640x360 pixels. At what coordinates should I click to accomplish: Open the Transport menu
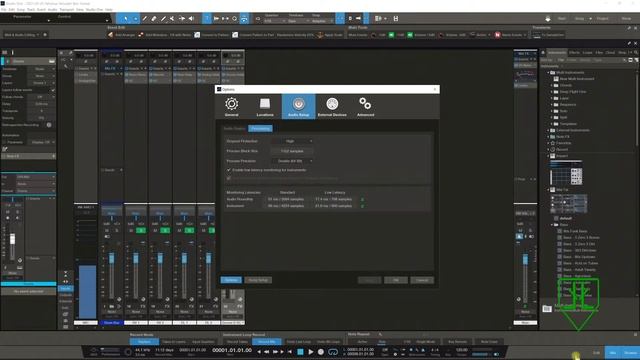(x=67, y=9)
